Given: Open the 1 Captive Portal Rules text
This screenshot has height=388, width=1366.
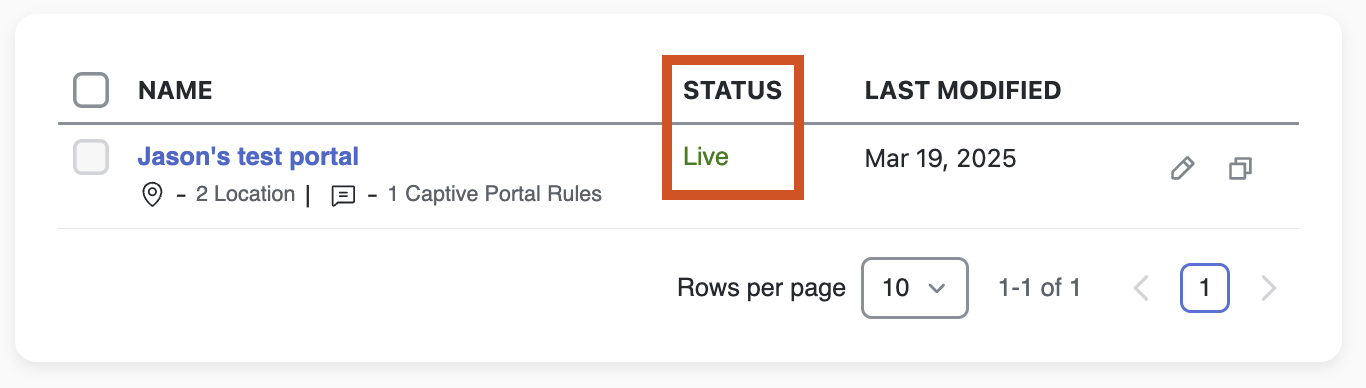Looking at the screenshot, I should [x=495, y=194].
